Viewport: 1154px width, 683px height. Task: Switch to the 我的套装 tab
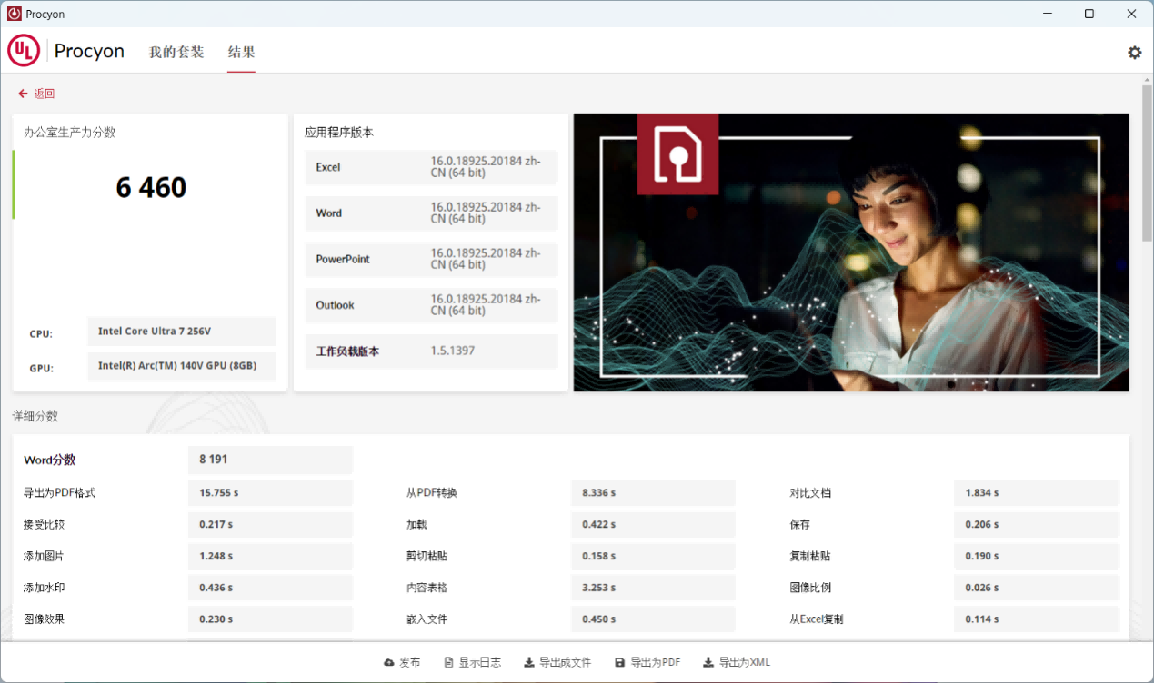(176, 52)
